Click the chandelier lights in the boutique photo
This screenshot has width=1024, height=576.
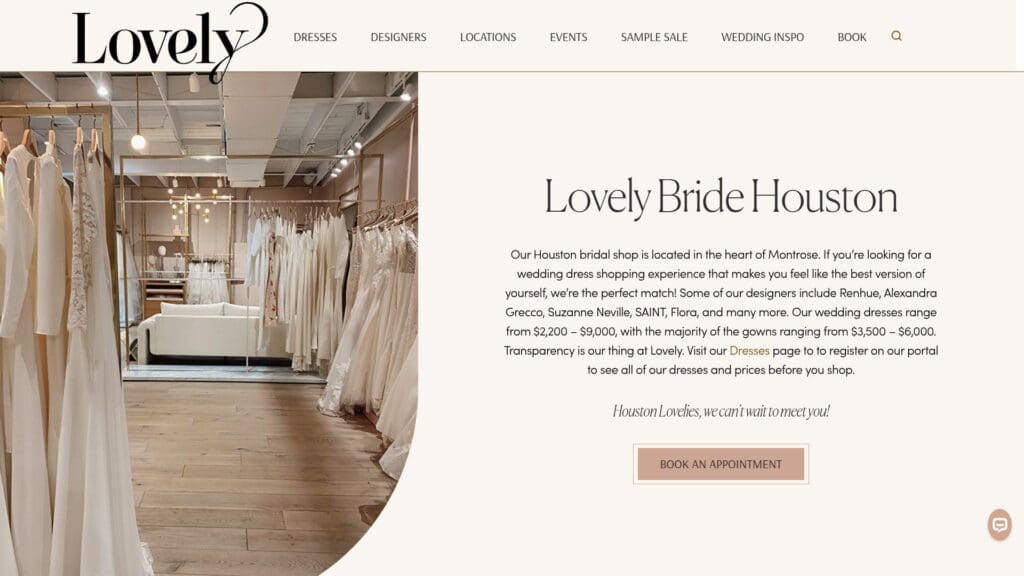[x=191, y=202]
